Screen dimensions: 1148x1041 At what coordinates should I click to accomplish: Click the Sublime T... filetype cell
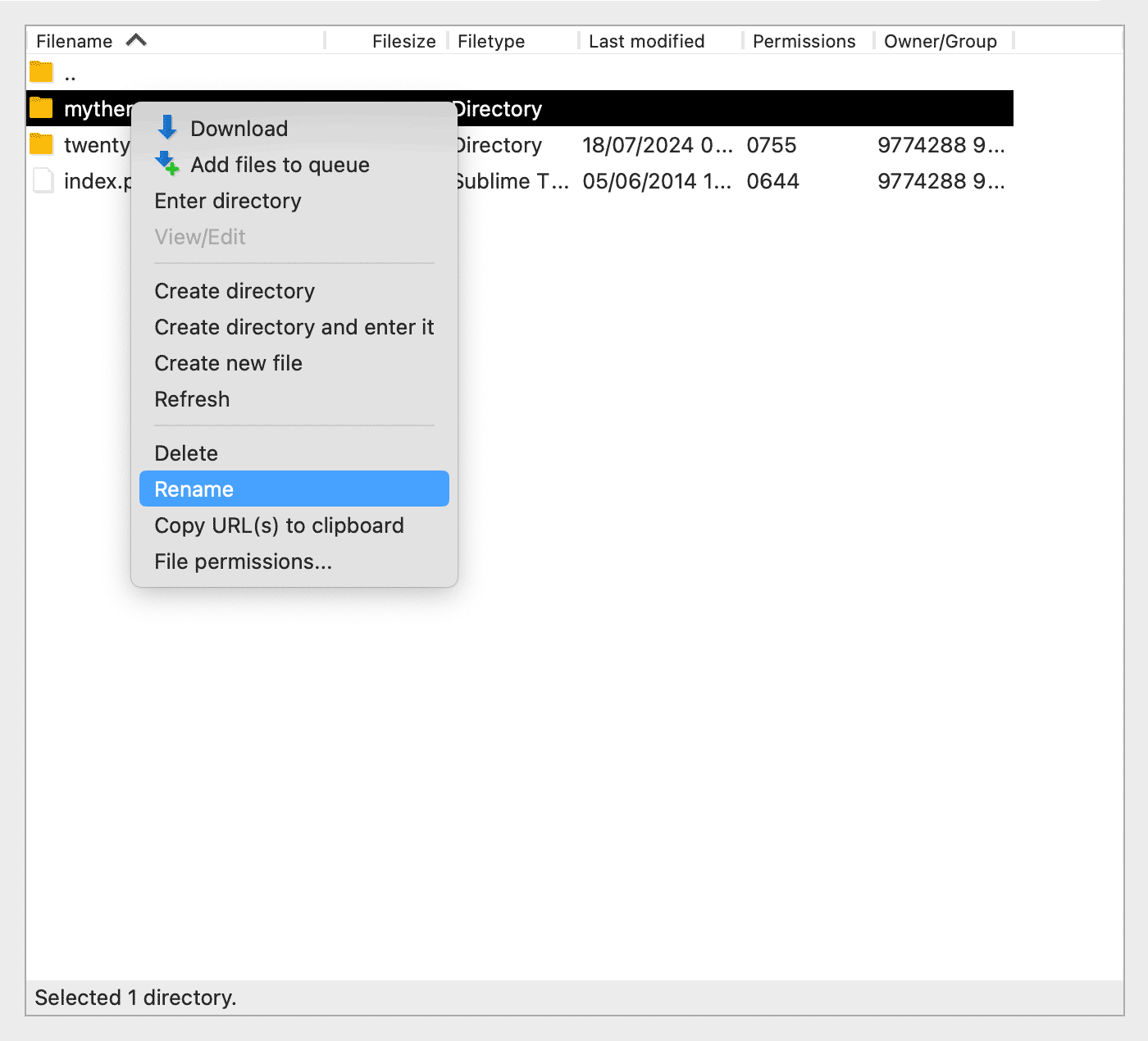coord(513,181)
